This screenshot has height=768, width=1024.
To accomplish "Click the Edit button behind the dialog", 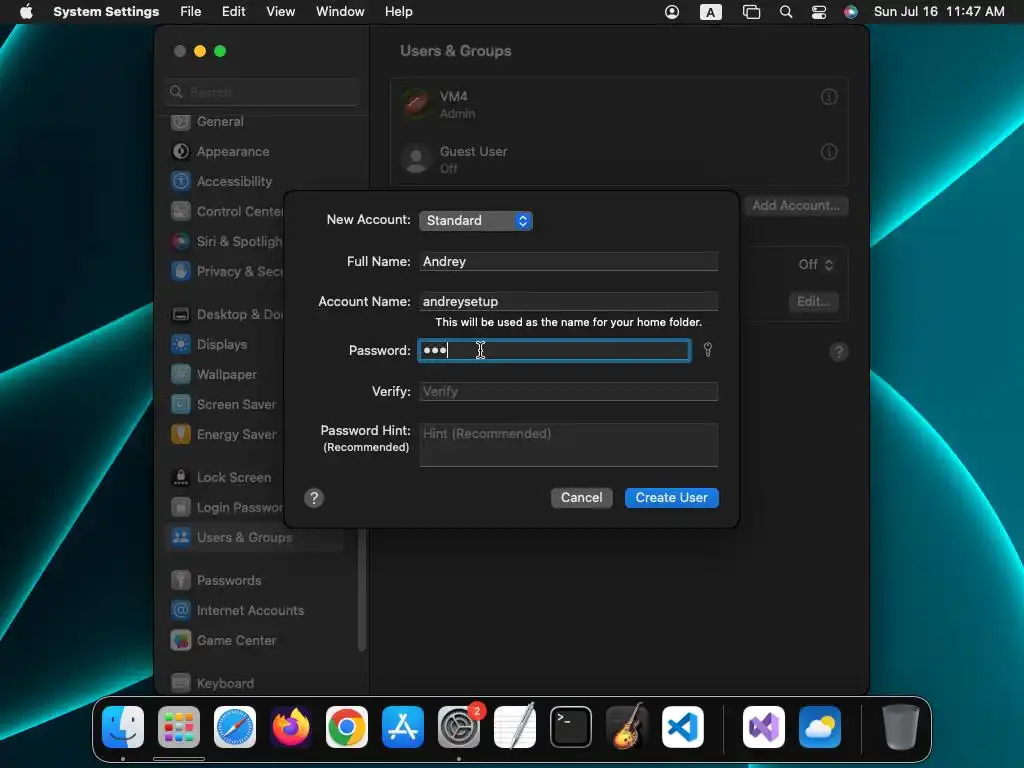I will click(x=813, y=302).
